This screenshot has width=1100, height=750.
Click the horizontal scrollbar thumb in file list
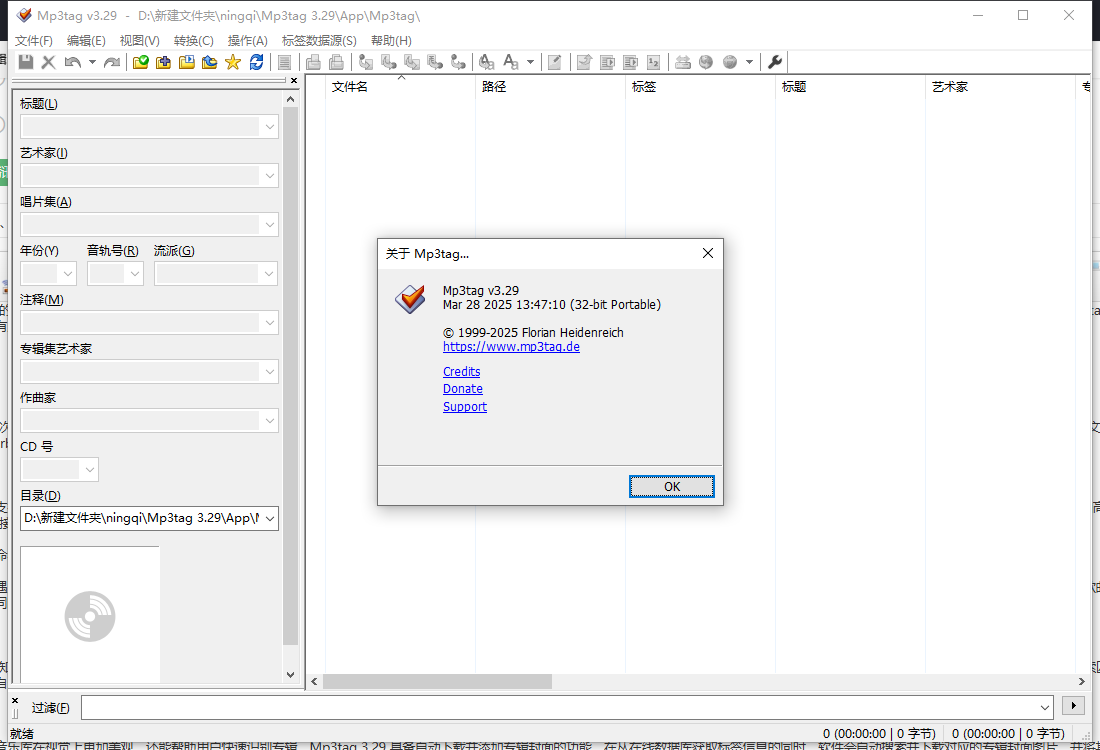437,681
